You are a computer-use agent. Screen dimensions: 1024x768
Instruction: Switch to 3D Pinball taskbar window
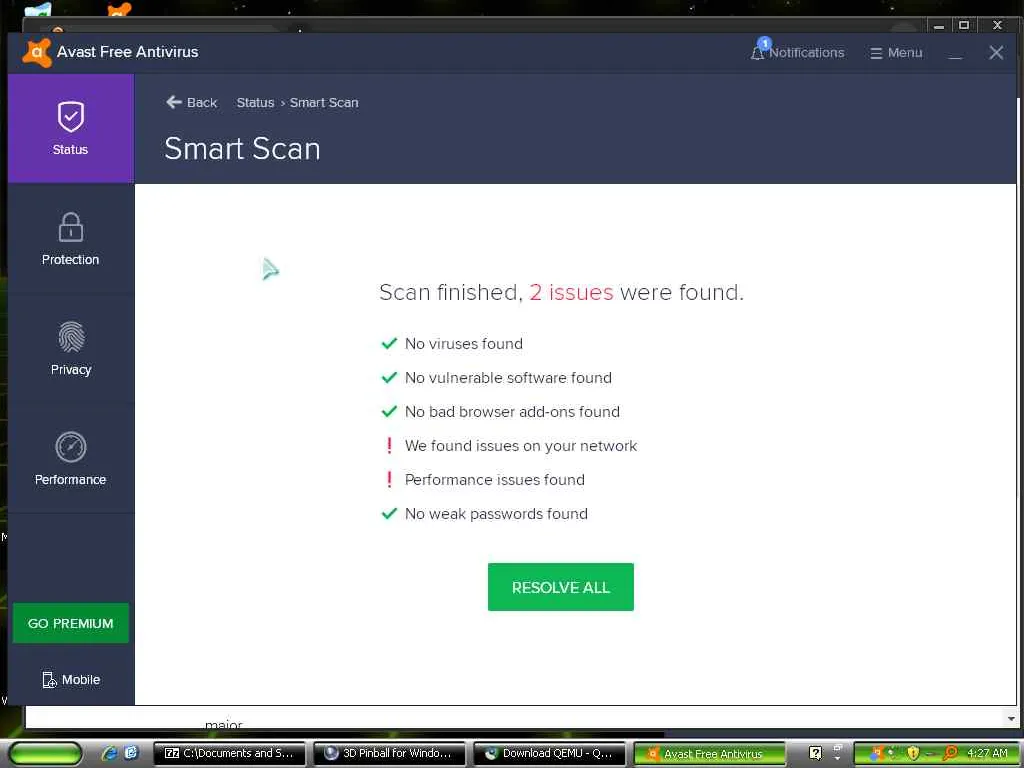tap(390, 753)
